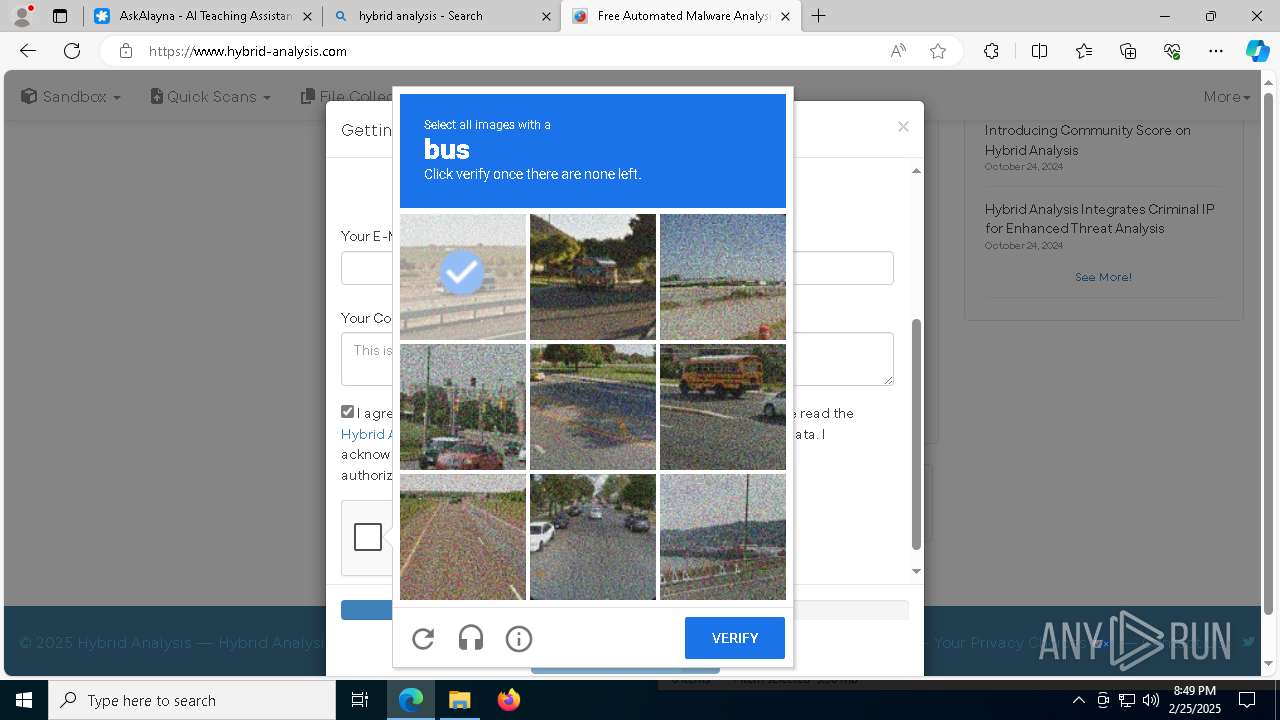This screenshot has width=1280, height=720.
Task: Select the top-right tile with open field
Action: coord(723,277)
